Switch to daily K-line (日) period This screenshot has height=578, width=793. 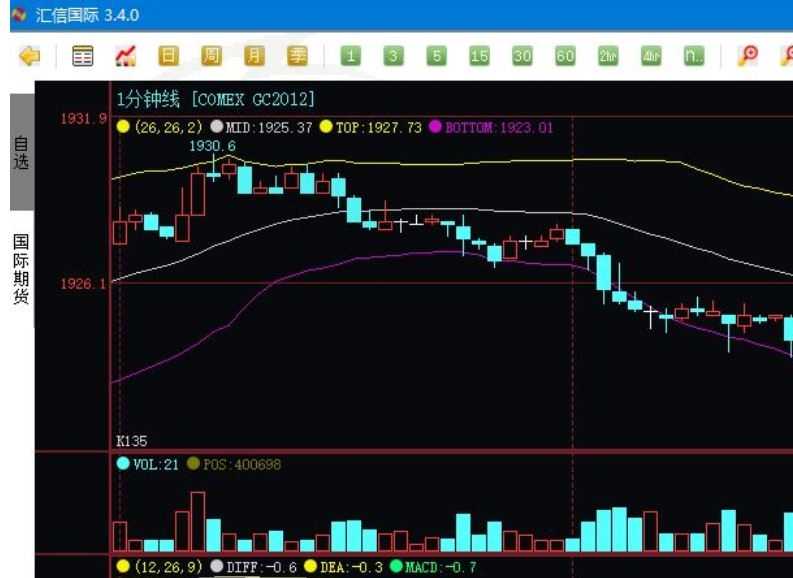coord(168,56)
